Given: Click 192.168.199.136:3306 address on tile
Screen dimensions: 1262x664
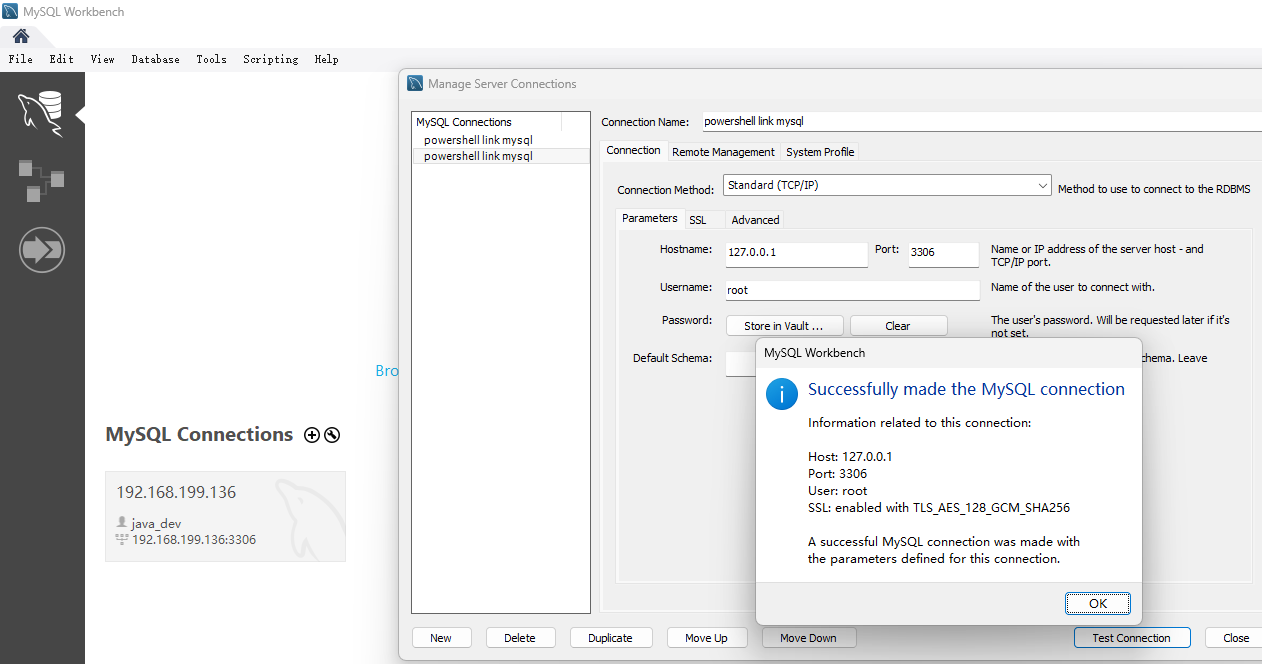Looking at the screenshot, I should point(194,540).
